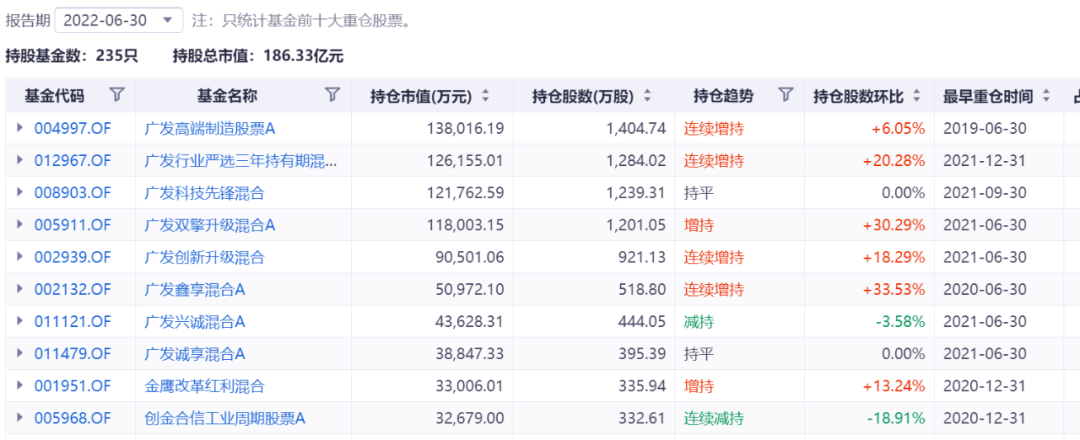Open fund 广发创新升级混合
The height and width of the screenshot is (440, 1080).
tap(205, 258)
